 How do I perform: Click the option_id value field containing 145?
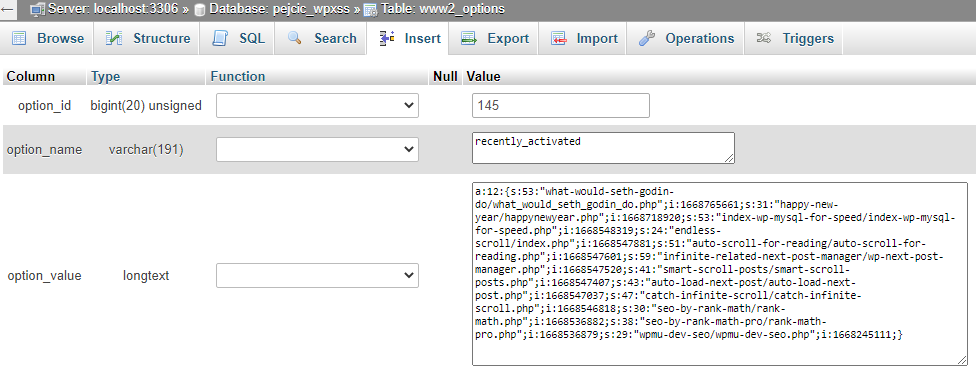coord(561,105)
